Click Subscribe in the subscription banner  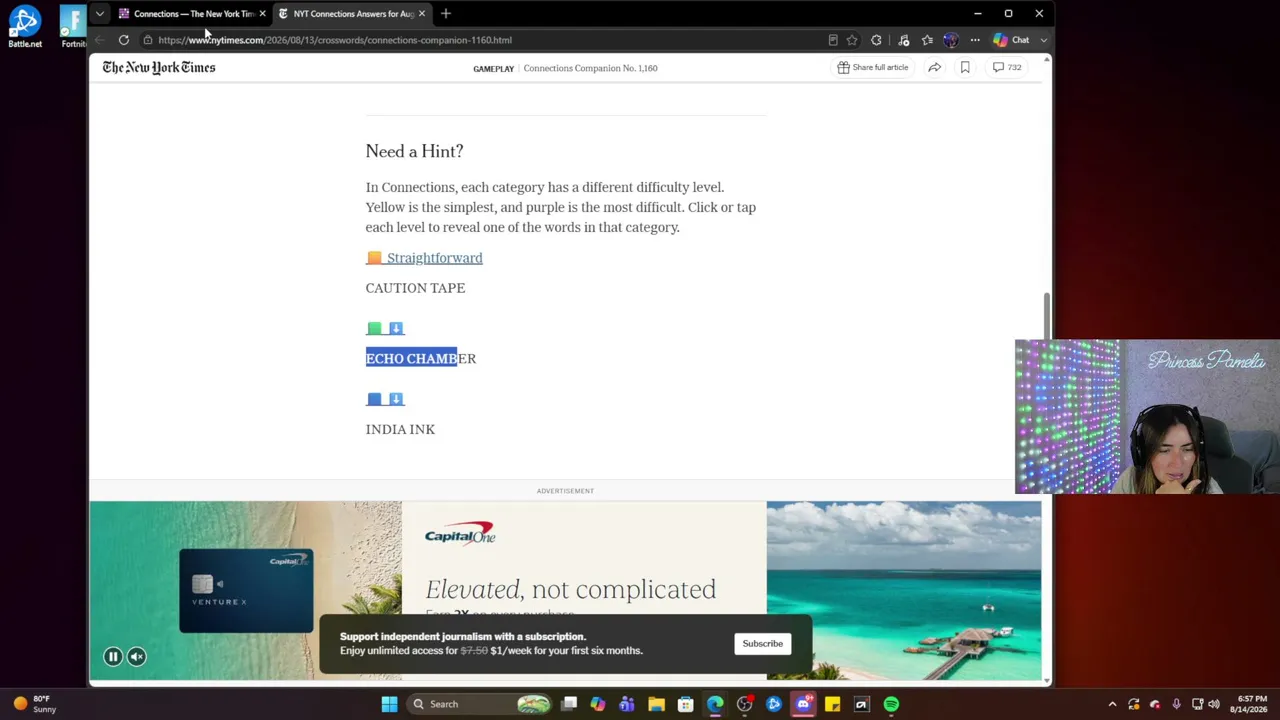(762, 643)
